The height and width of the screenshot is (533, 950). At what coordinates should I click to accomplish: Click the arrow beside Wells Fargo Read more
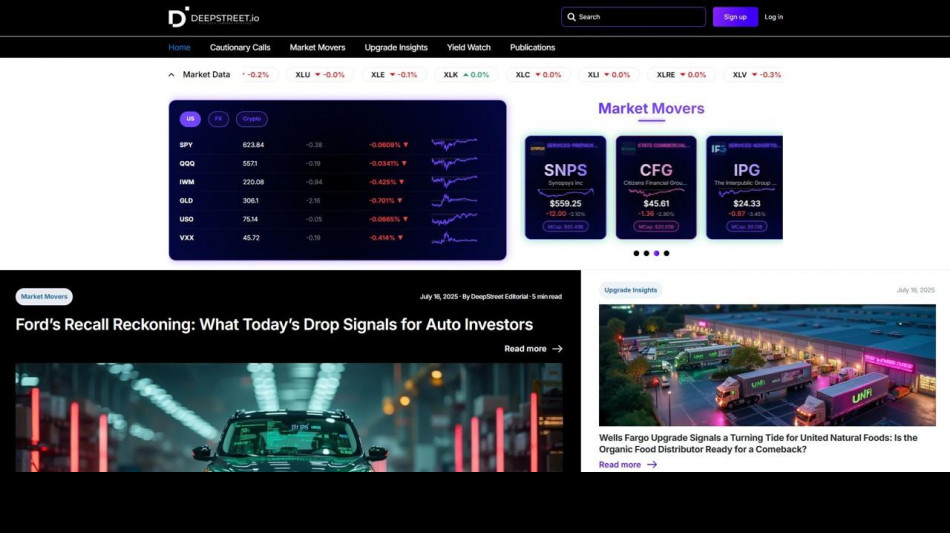tap(652, 464)
